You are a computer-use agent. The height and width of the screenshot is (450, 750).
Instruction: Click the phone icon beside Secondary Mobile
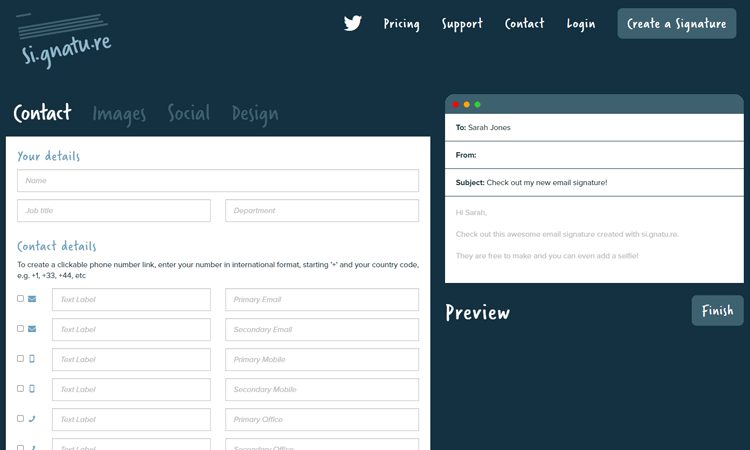pyautogui.click(x=32, y=389)
